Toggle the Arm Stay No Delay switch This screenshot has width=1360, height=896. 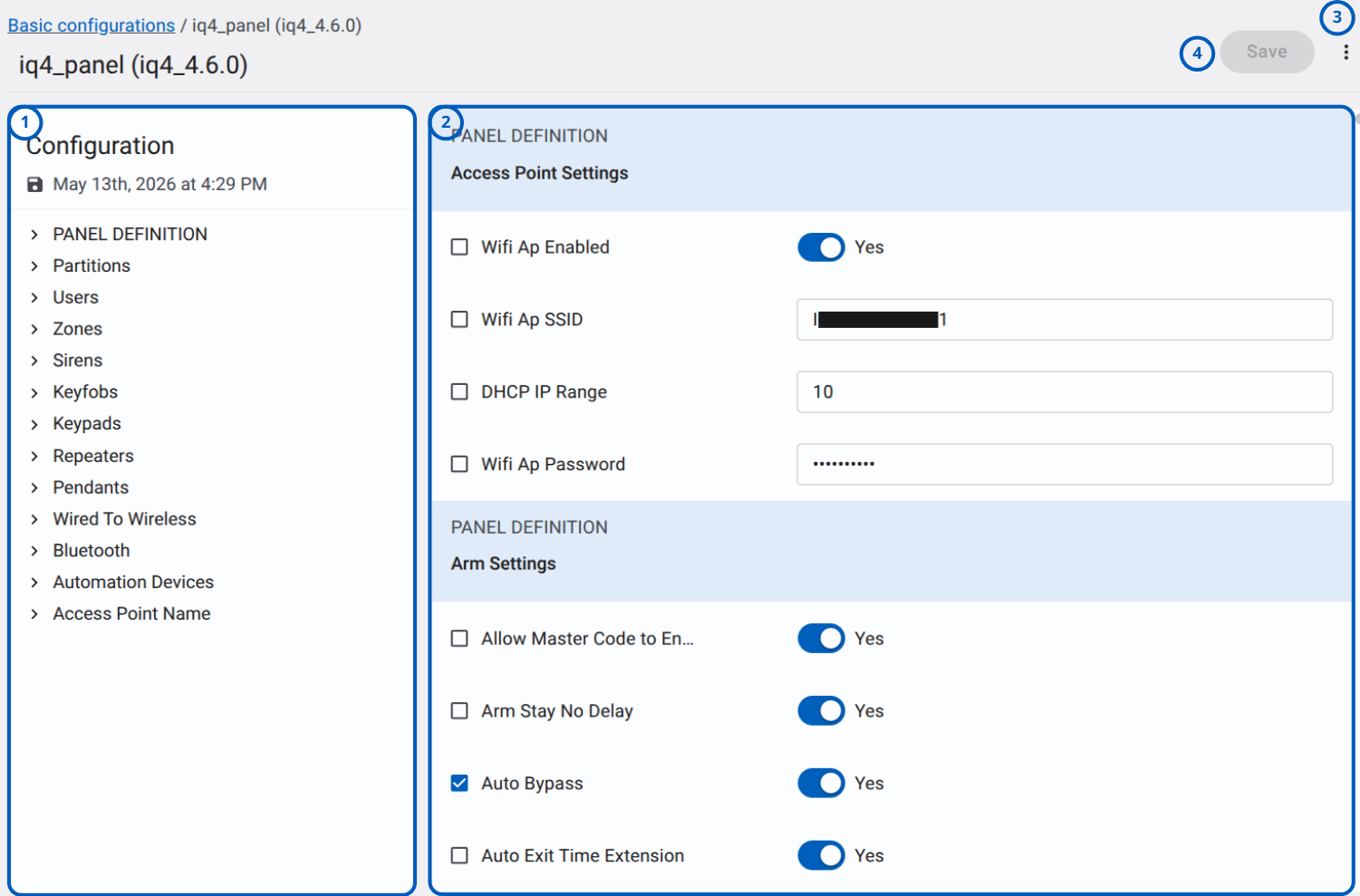821,711
